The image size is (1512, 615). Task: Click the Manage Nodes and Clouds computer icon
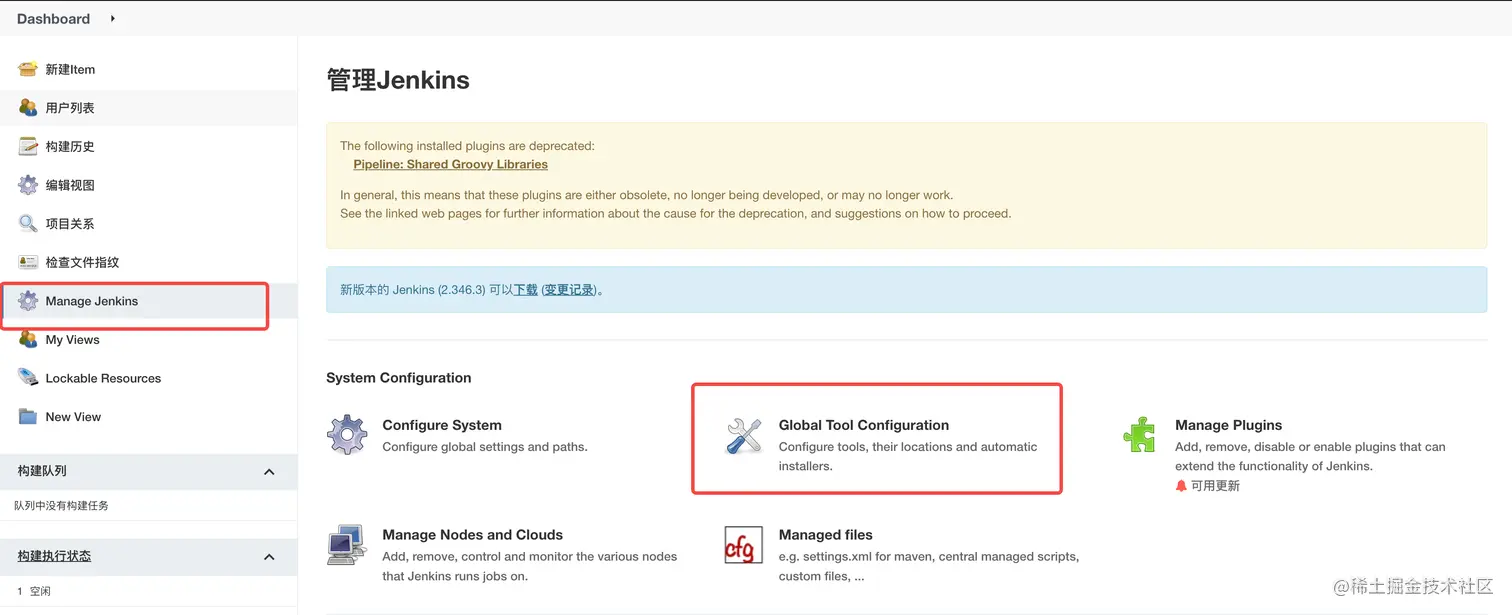pos(347,545)
